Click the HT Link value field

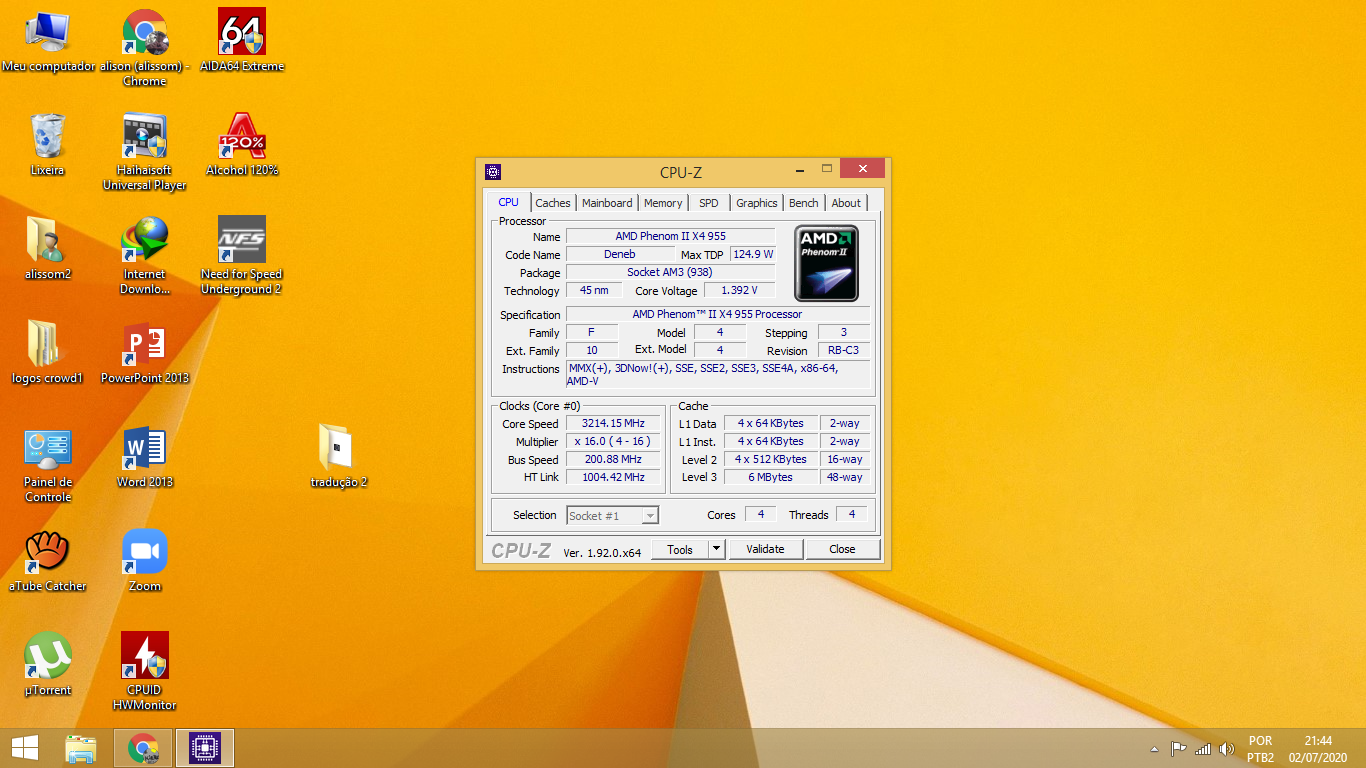pyautogui.click(x=613, y=478)
